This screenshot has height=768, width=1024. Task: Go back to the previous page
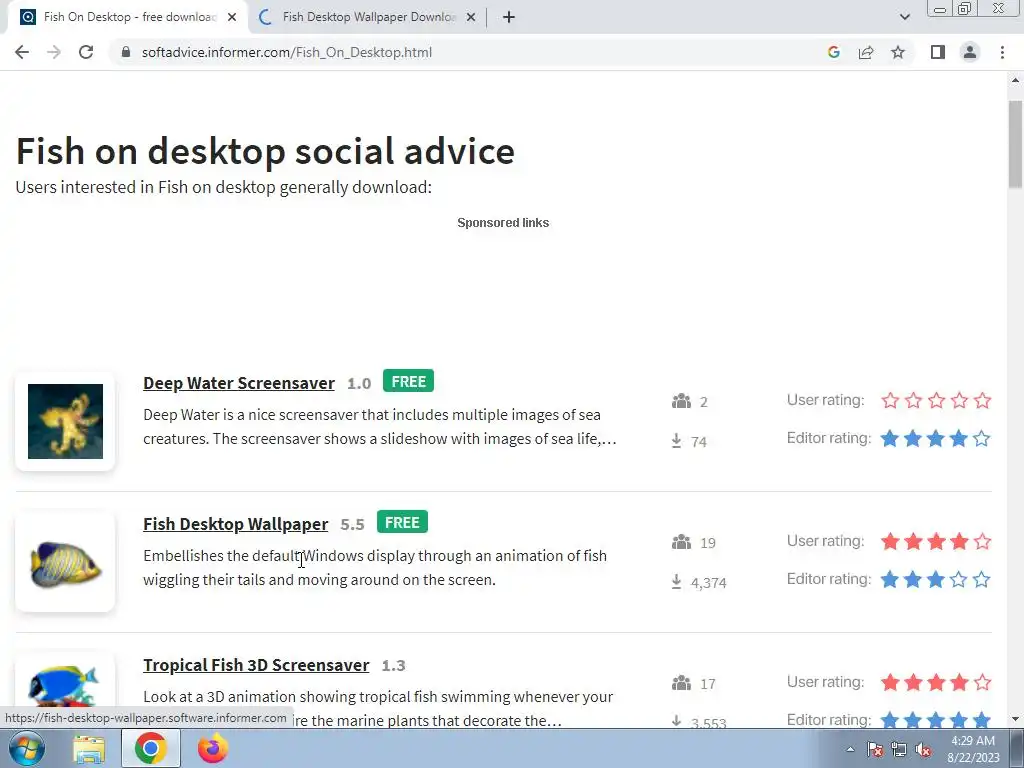(x=22, y=52)
